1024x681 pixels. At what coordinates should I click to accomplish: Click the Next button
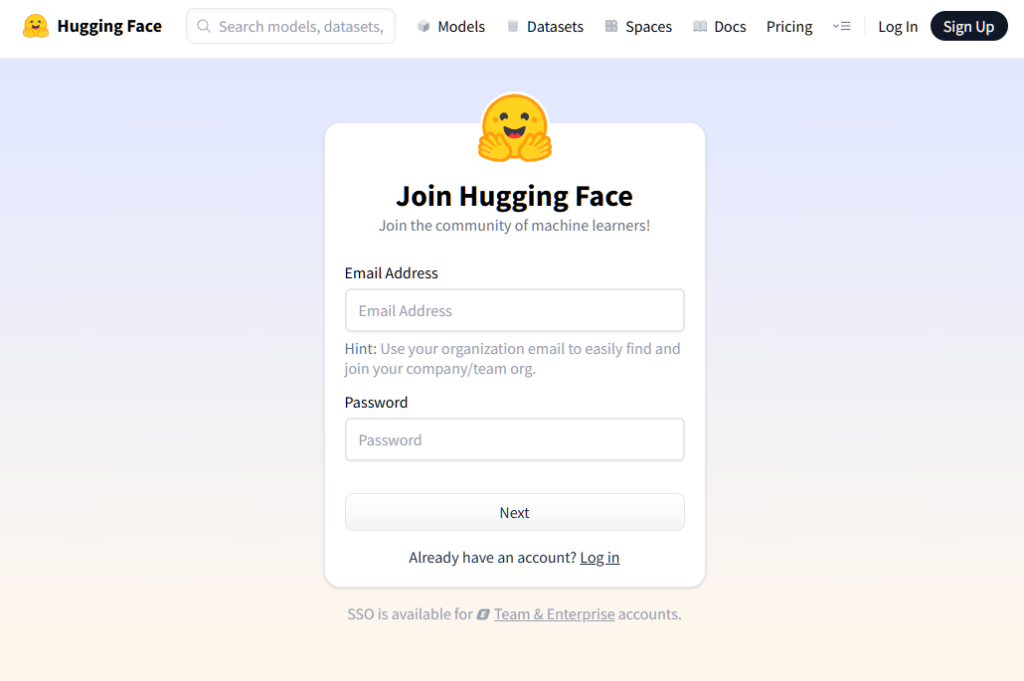coord(515,513)
